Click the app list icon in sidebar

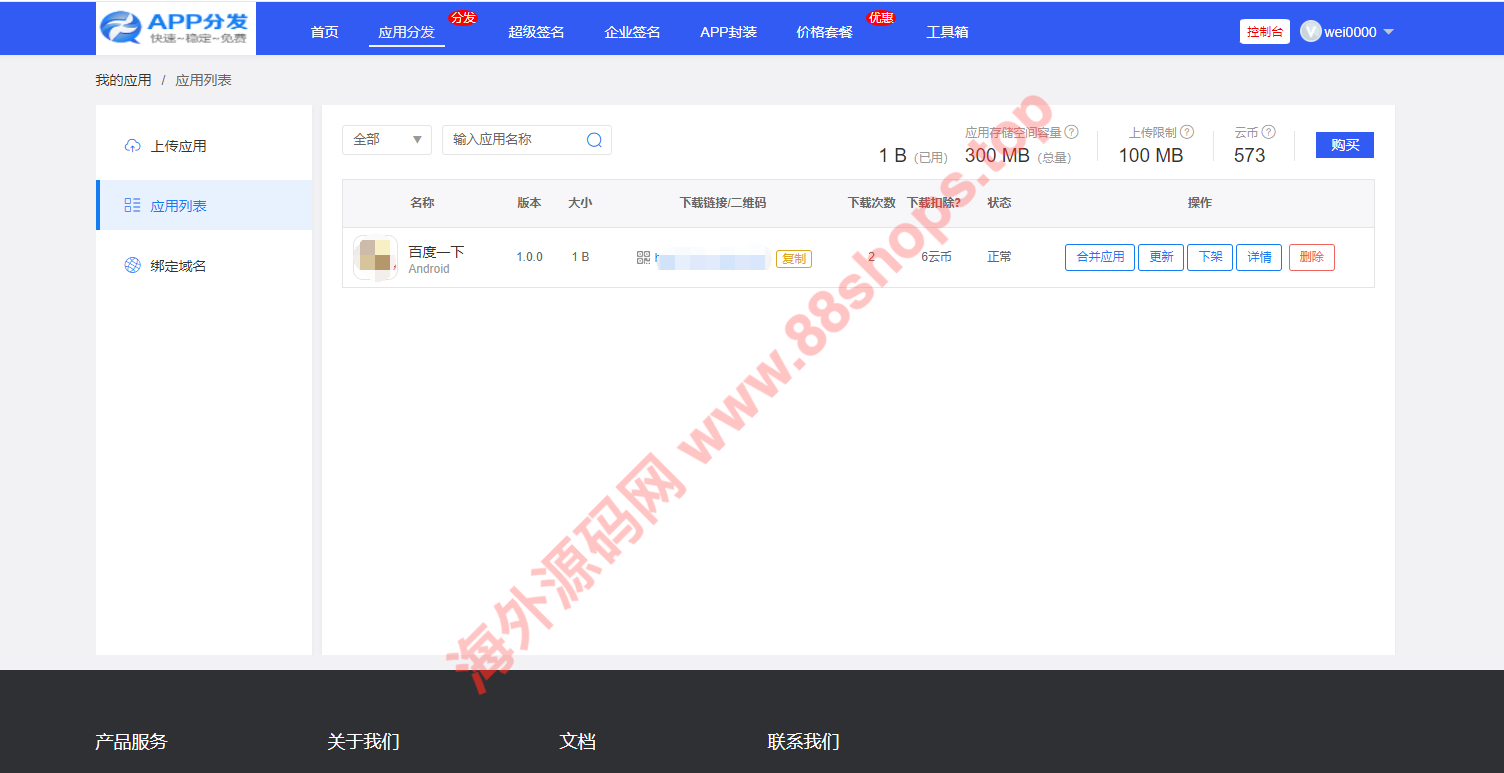click(x=132, y=206)
